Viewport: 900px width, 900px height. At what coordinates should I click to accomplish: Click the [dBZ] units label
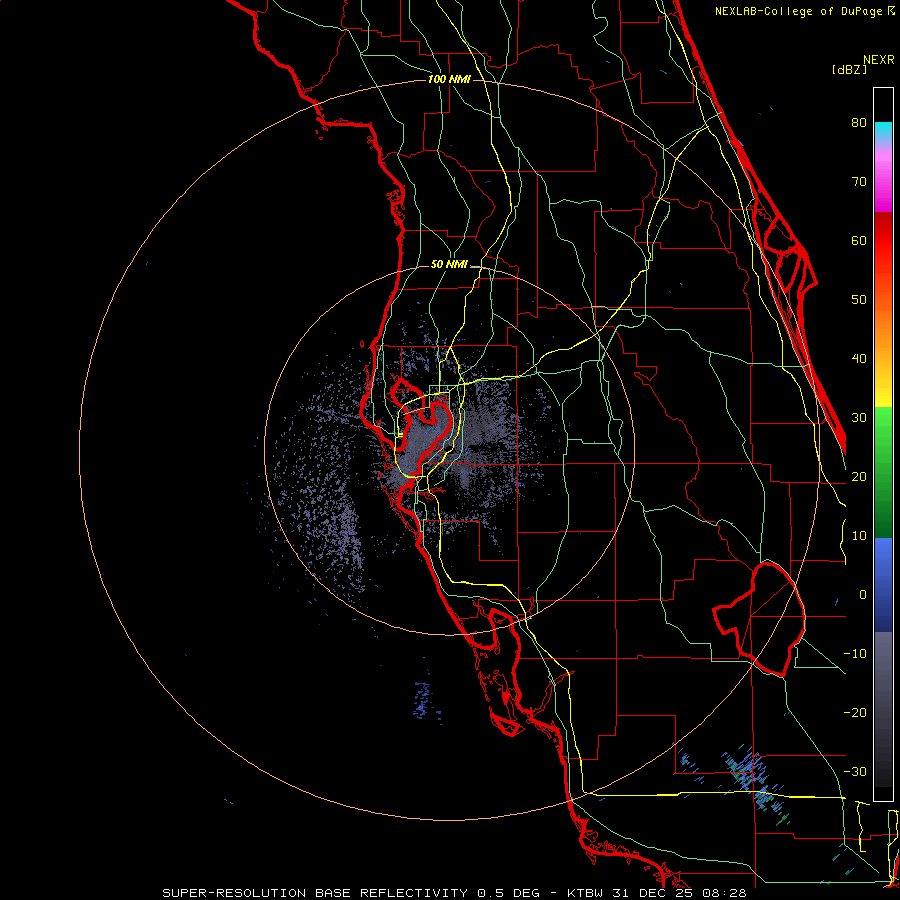pyautogui.click(x=849, y=69)
